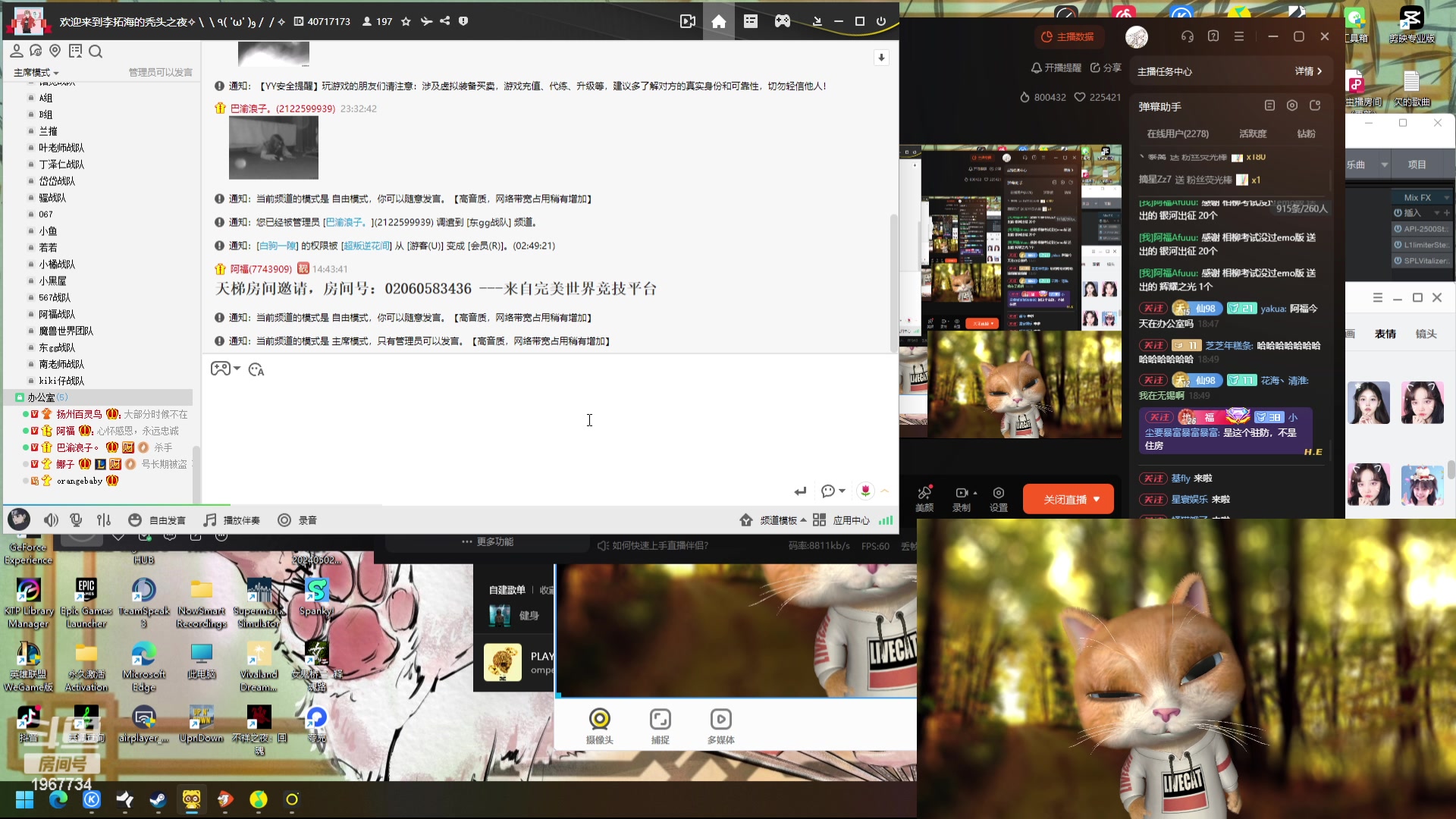Open 美颜 beauty settings

pyautogui.click(x=924, y=499)
